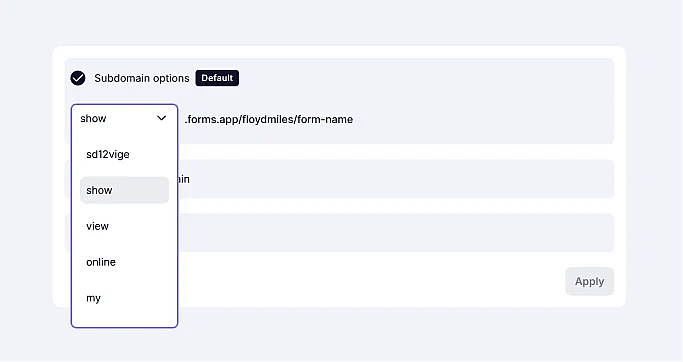The width and height of the screenshot is (683, 362).
Task: Collapse the subdomain dropdown showing 'show'
Action: (124, 118)
